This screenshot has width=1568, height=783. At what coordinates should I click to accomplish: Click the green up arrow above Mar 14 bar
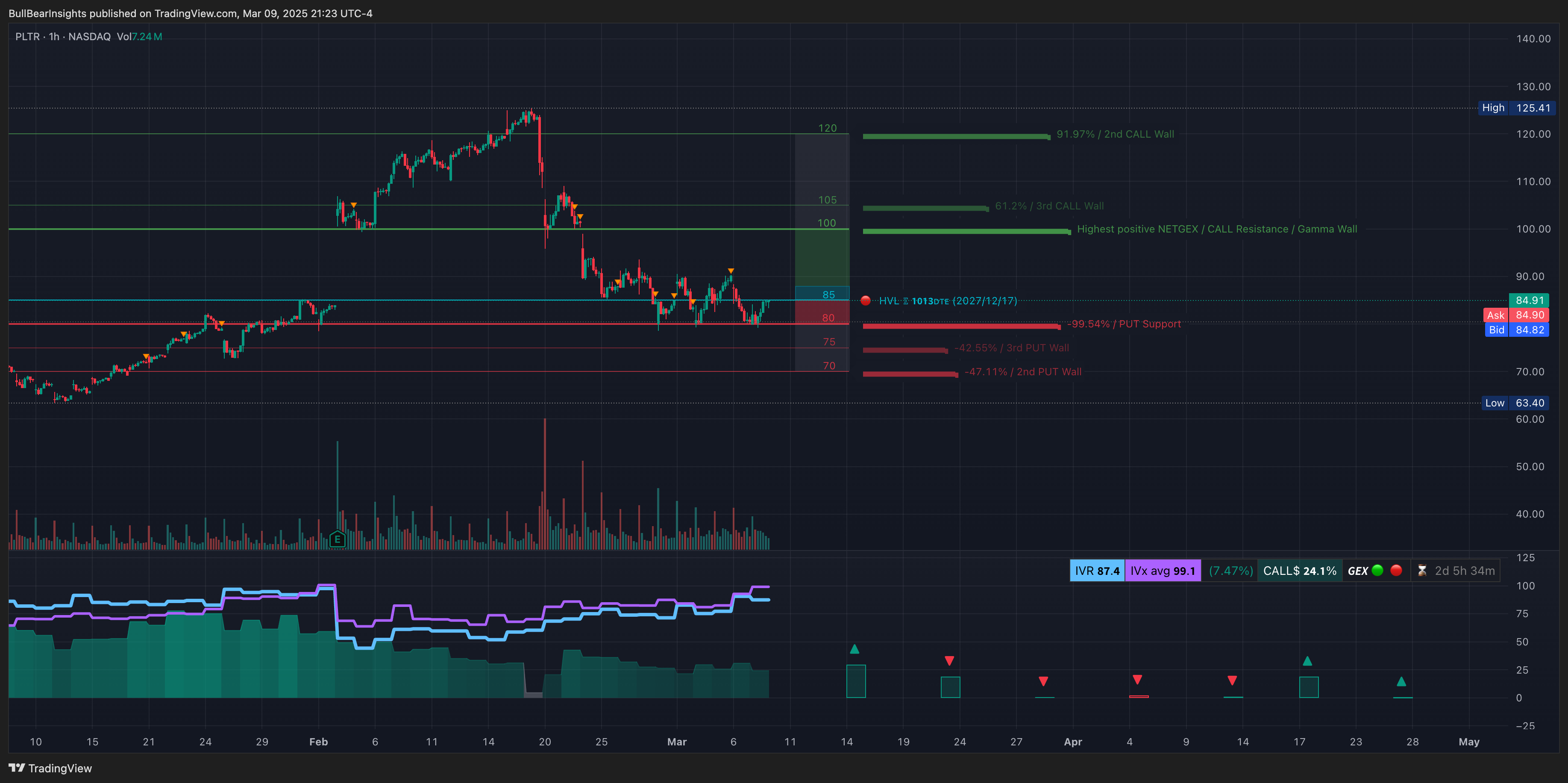coord(854,649)
